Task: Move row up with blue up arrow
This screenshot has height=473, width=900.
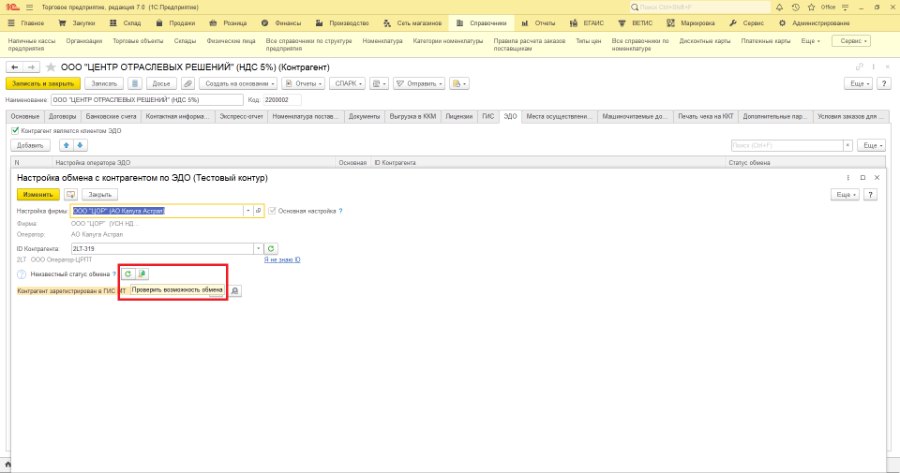Action: (x=67, y=145)
